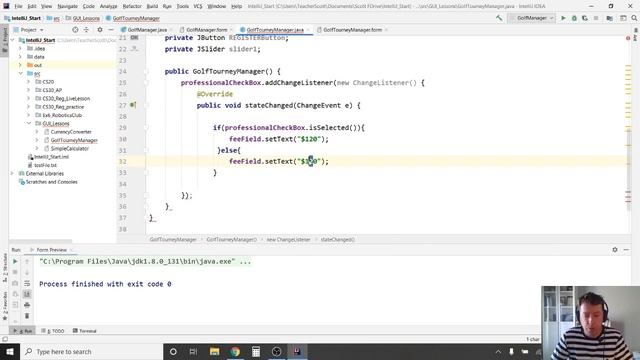Open the Build menu
The image size is (640, 360).
coord(152,6)
